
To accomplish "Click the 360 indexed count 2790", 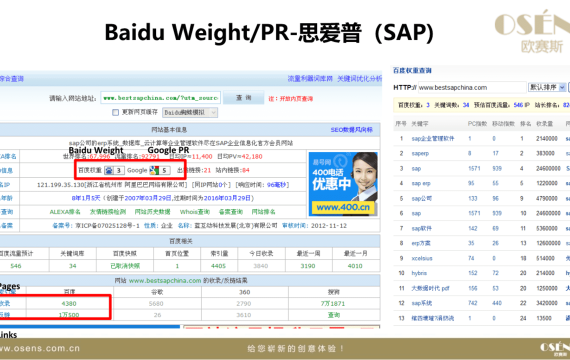I will 244,304.
